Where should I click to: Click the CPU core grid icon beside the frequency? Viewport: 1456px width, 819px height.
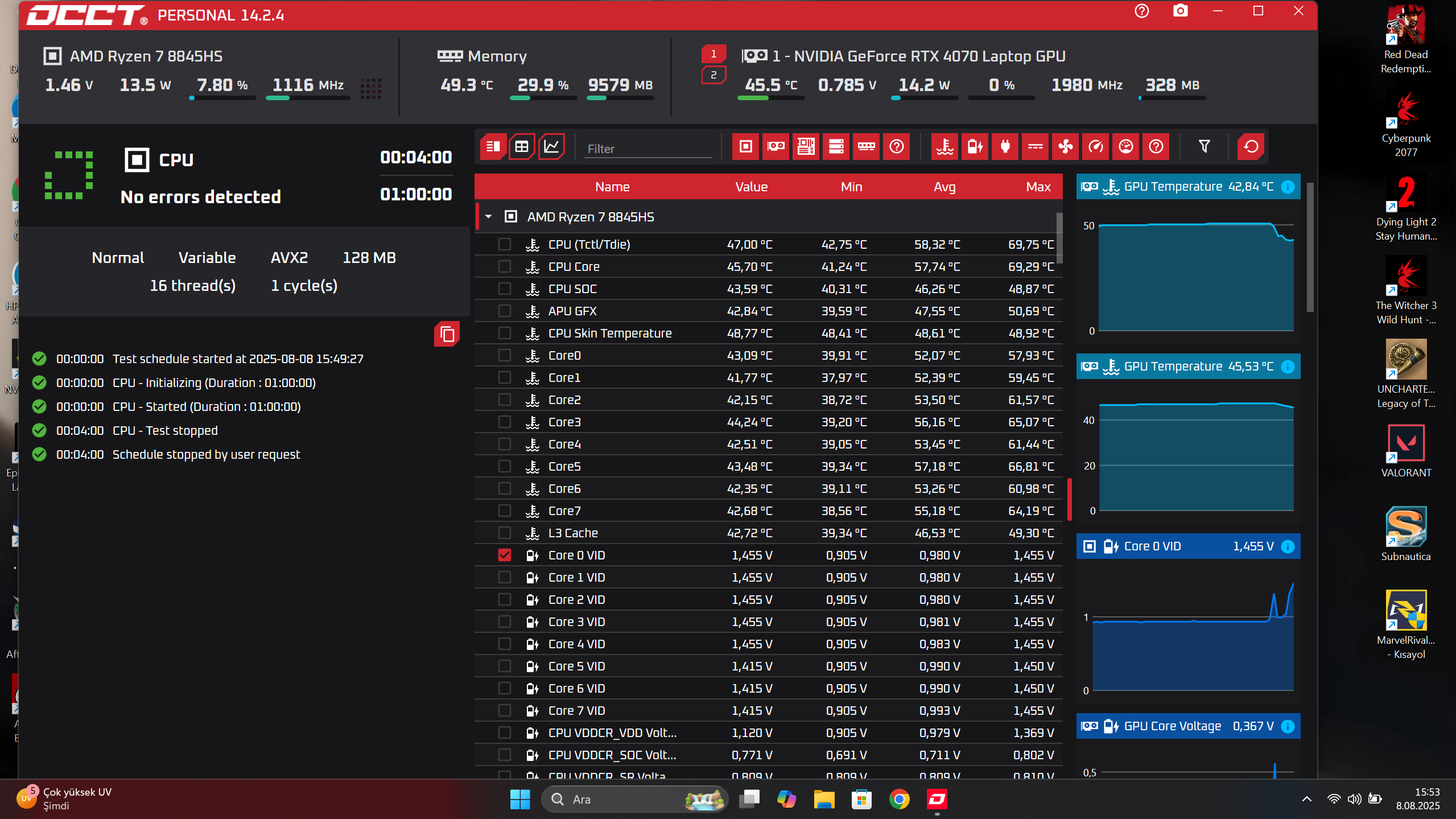pos(371,88)
